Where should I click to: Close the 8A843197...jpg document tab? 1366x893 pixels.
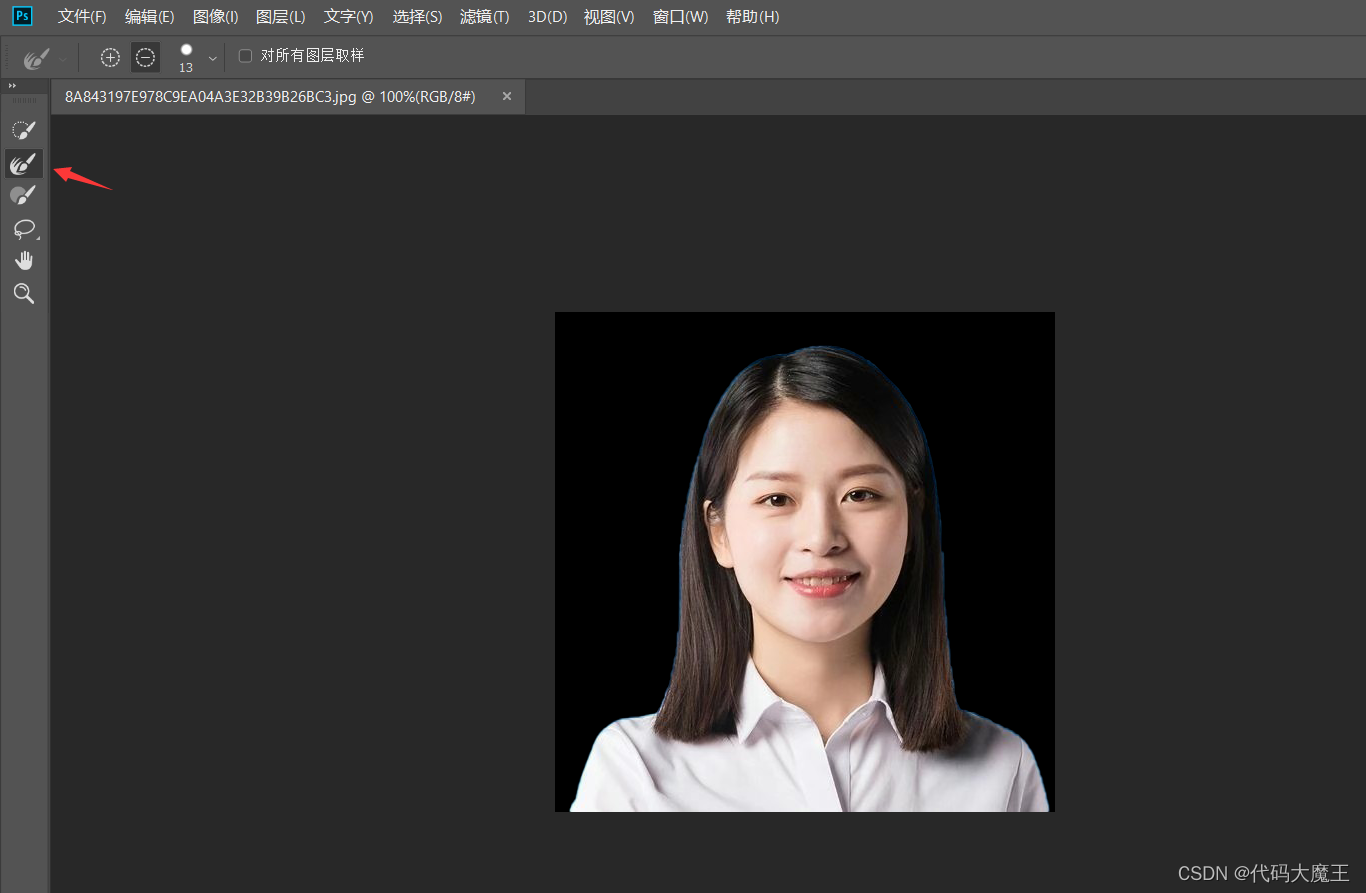[507, 96]
